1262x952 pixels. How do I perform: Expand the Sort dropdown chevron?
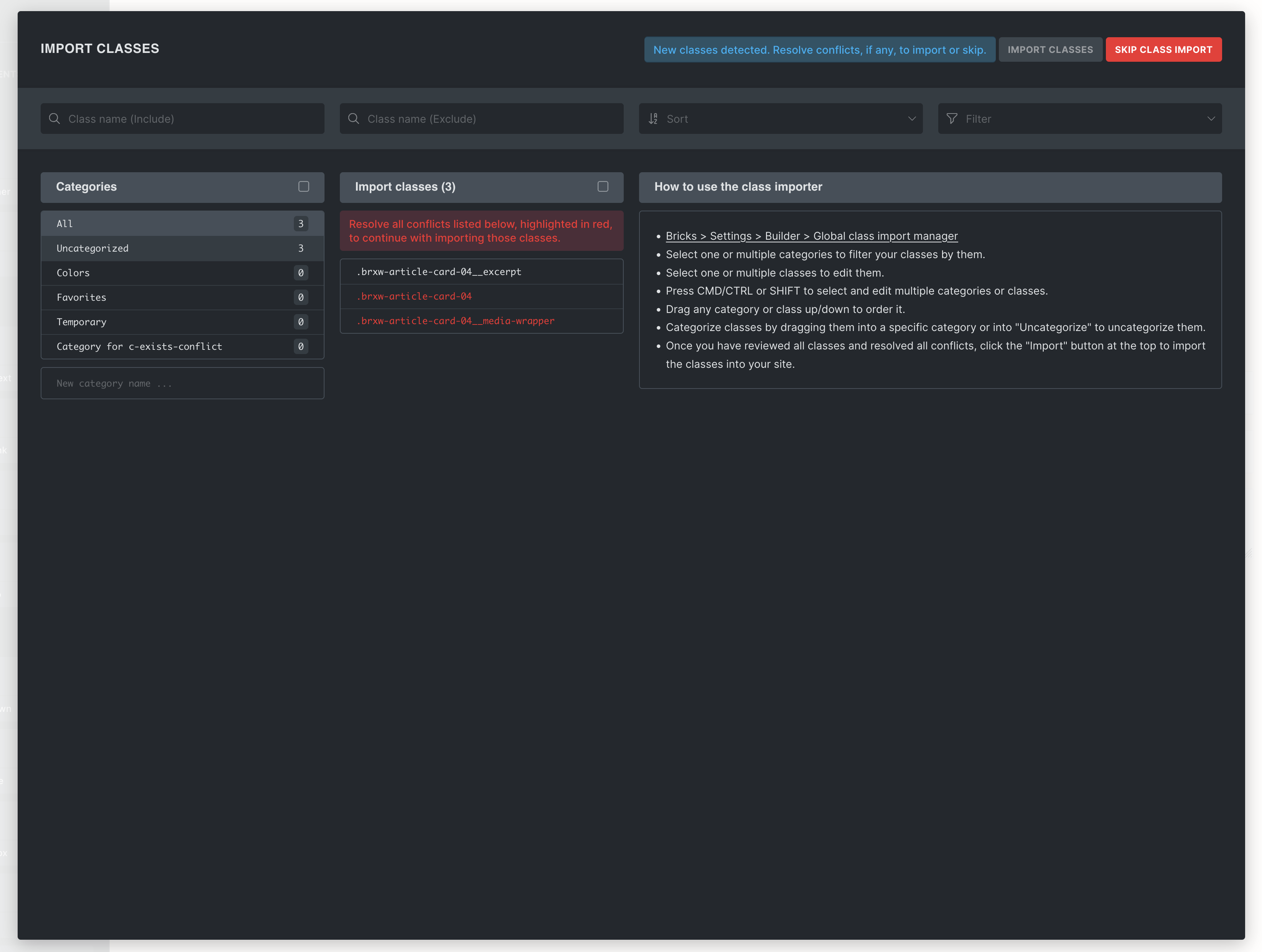[x=912, y=119]
